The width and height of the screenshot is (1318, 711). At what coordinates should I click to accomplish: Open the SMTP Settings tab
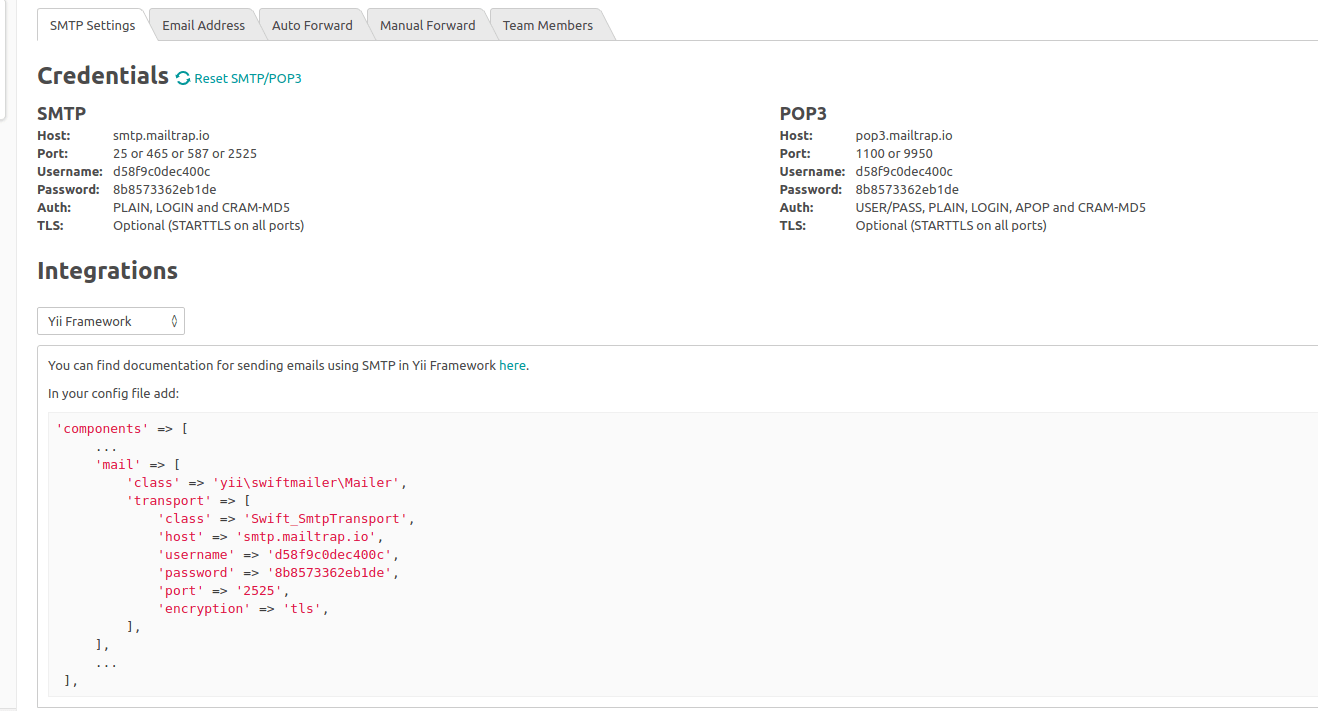pos(93,25)
